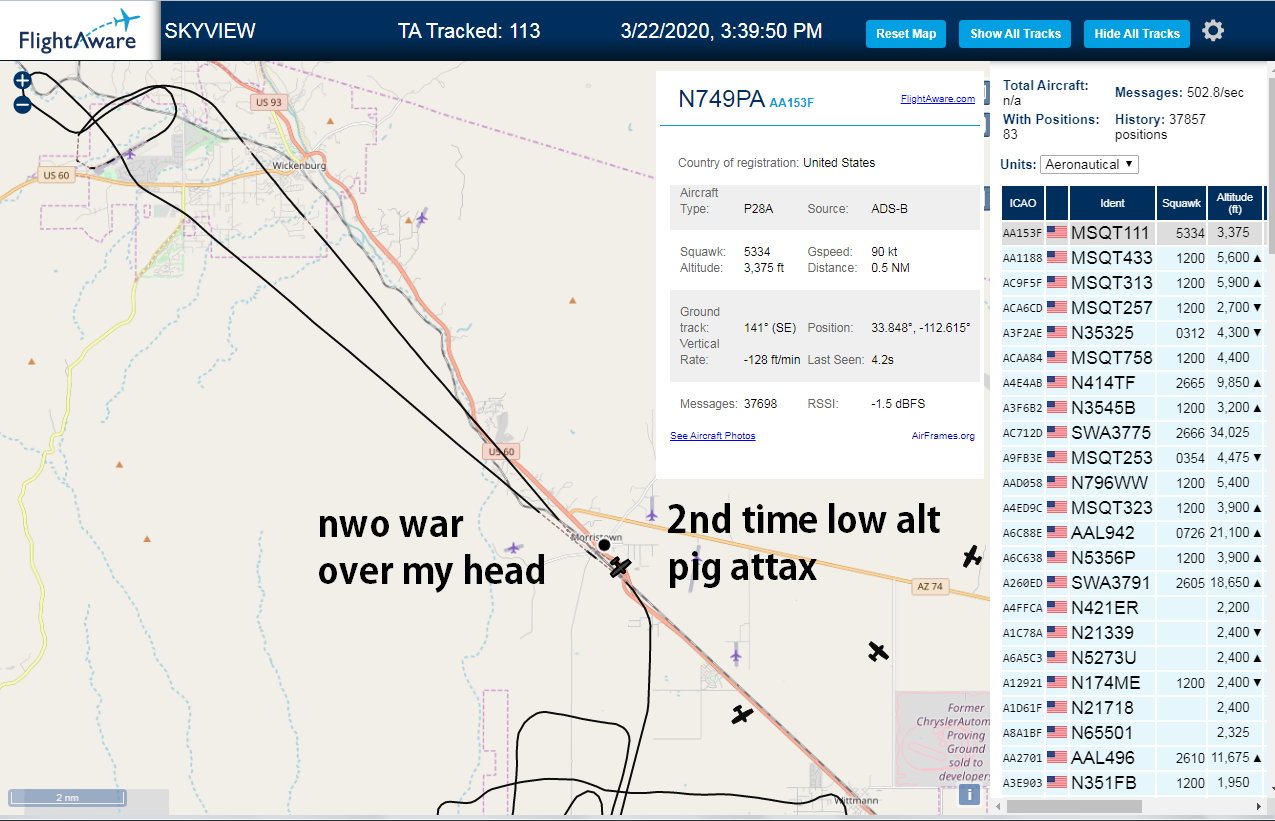
Task: Click the table's horizontal scrollbar left arrow
Action: tap(996, 806)
